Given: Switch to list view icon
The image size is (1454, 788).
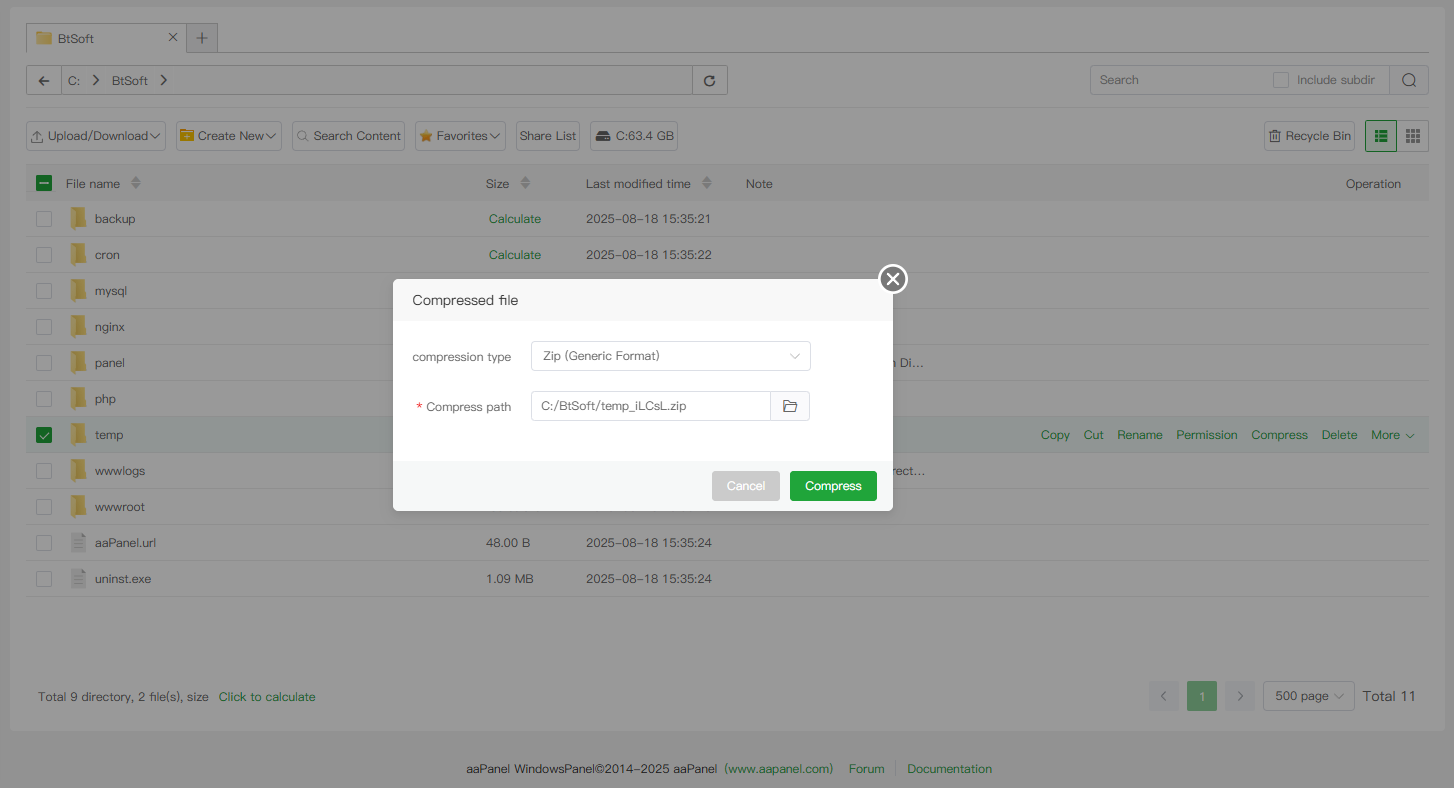Looking at the screenshot, I should click(1381, 136).
